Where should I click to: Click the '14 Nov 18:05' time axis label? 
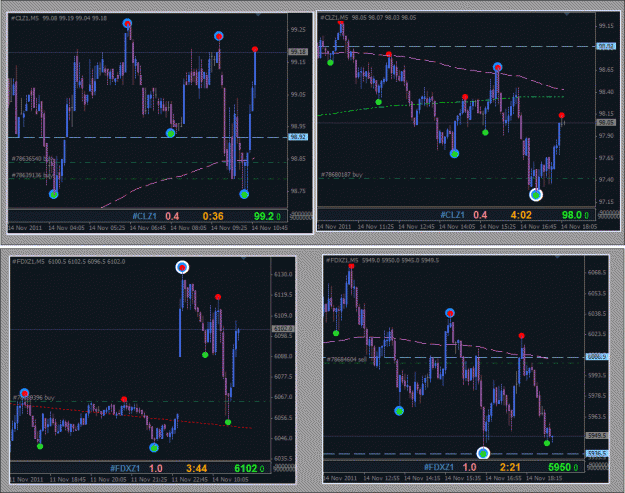(579, 226)
